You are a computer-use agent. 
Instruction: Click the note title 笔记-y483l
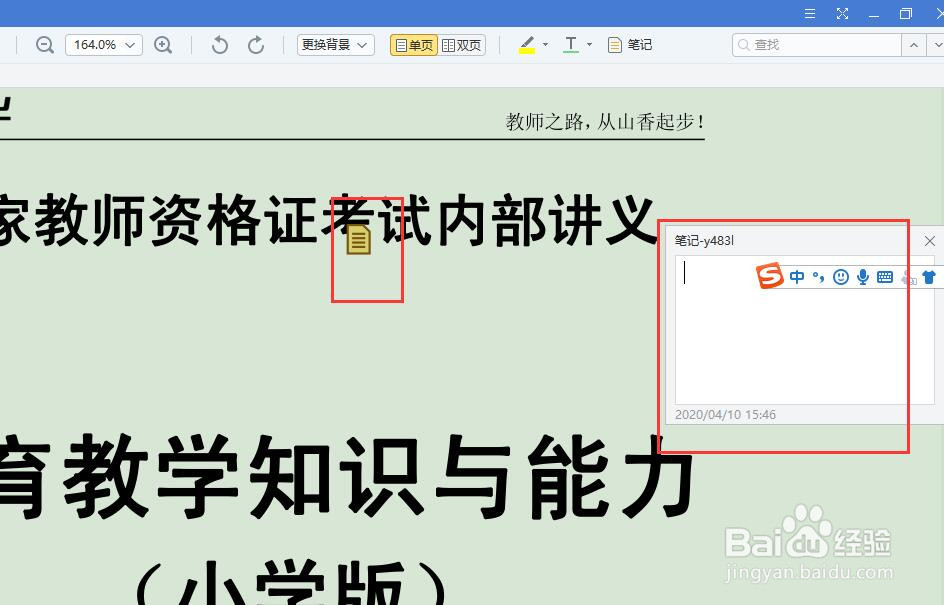704,241
